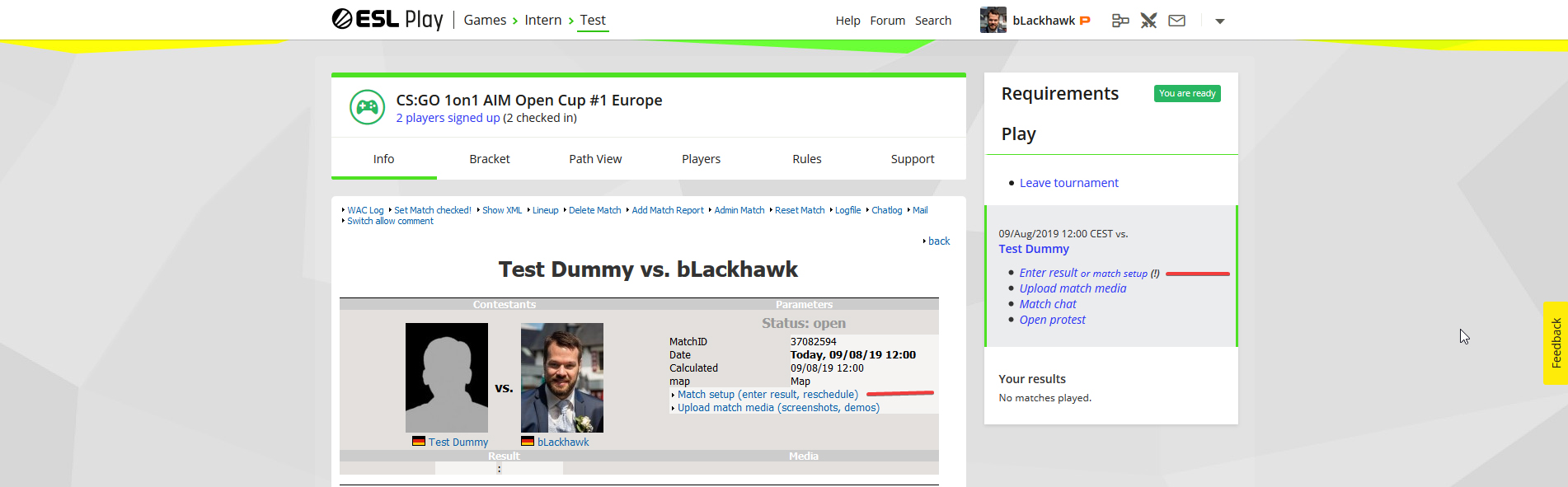Click the Delete Match link
Screen dimensions: 1568x487
[x=594, y=210]
